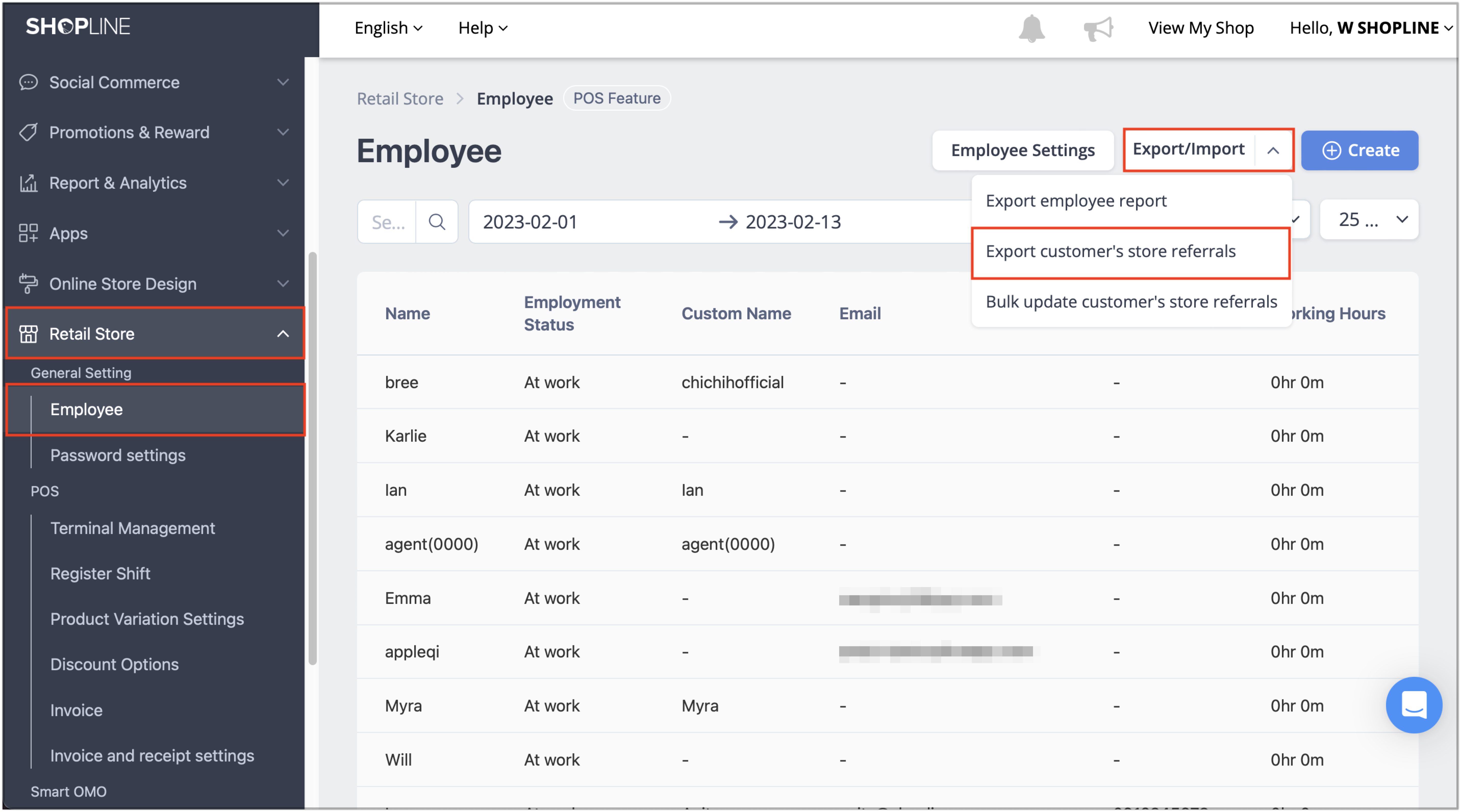
Task: Open Register Shift page
Action: click(100, 573)
